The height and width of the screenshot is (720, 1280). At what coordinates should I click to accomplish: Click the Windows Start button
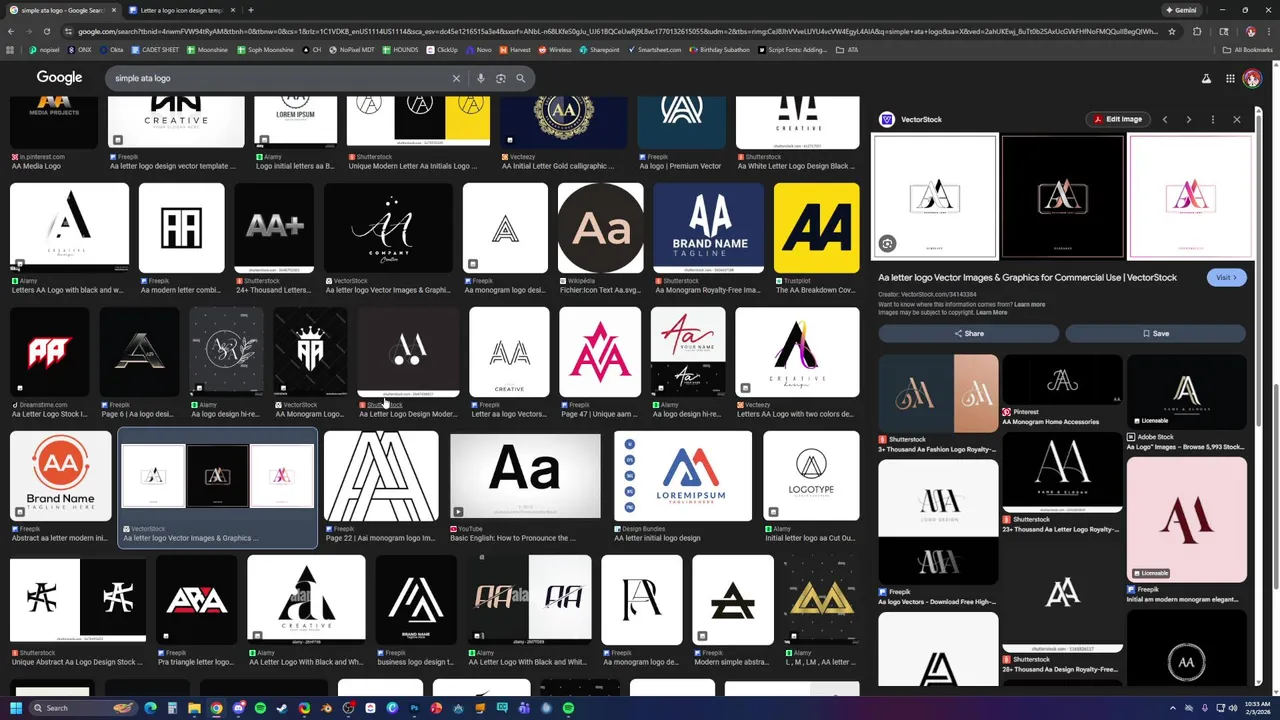pos(15,708)
